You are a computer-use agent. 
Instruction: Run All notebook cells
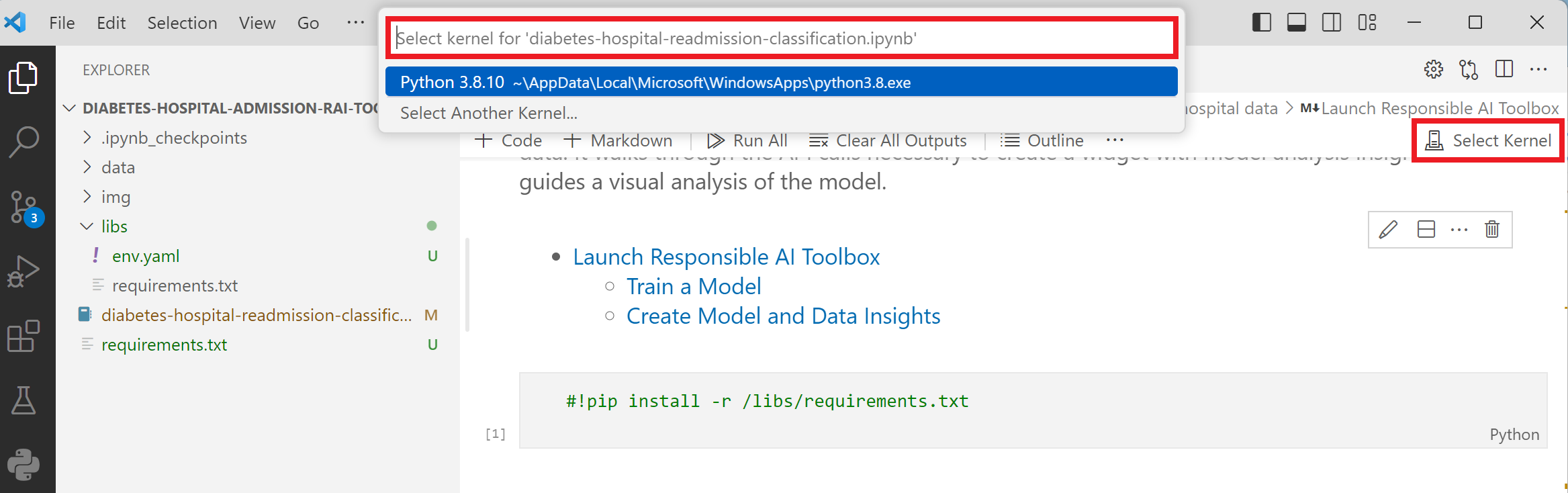click(747, 140)
